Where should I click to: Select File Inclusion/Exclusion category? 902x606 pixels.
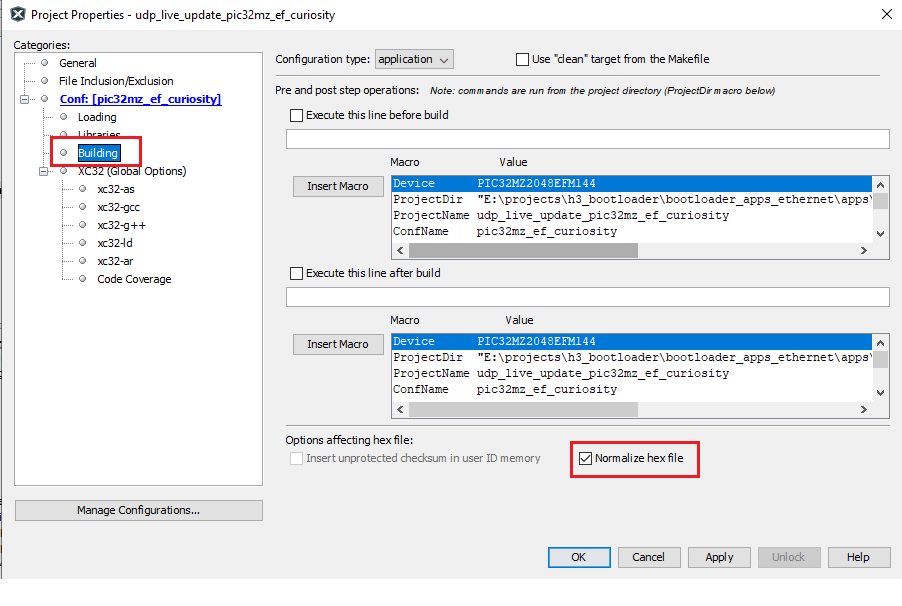tap(115, 81)
